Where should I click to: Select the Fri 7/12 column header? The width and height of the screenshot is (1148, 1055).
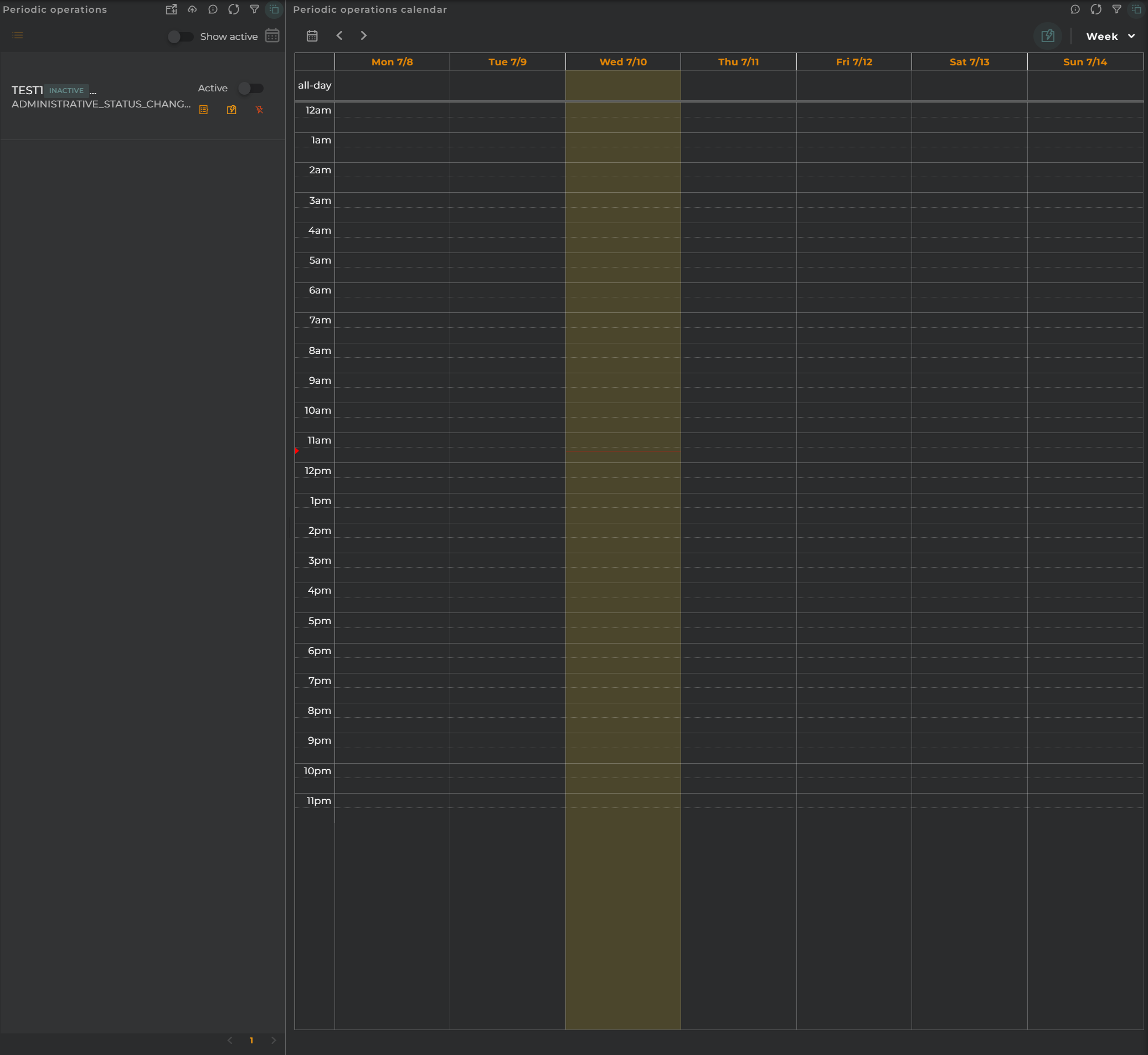tap(854, 61)
